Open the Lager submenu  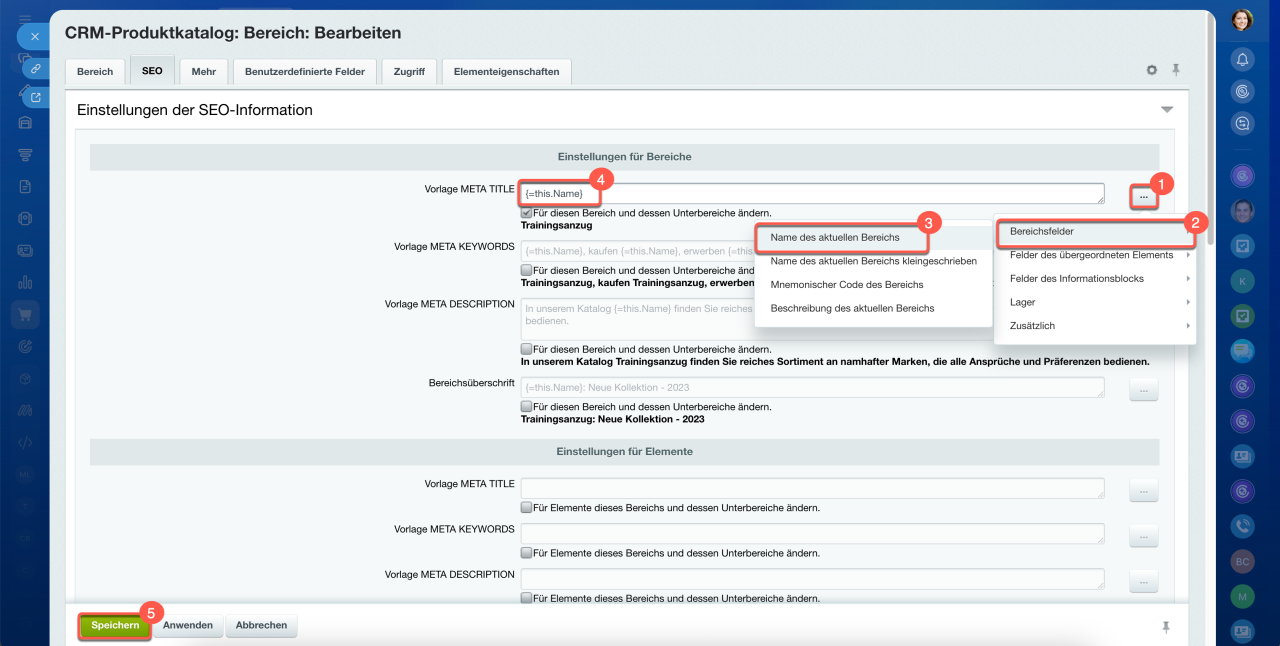[x=1095, y=302]
